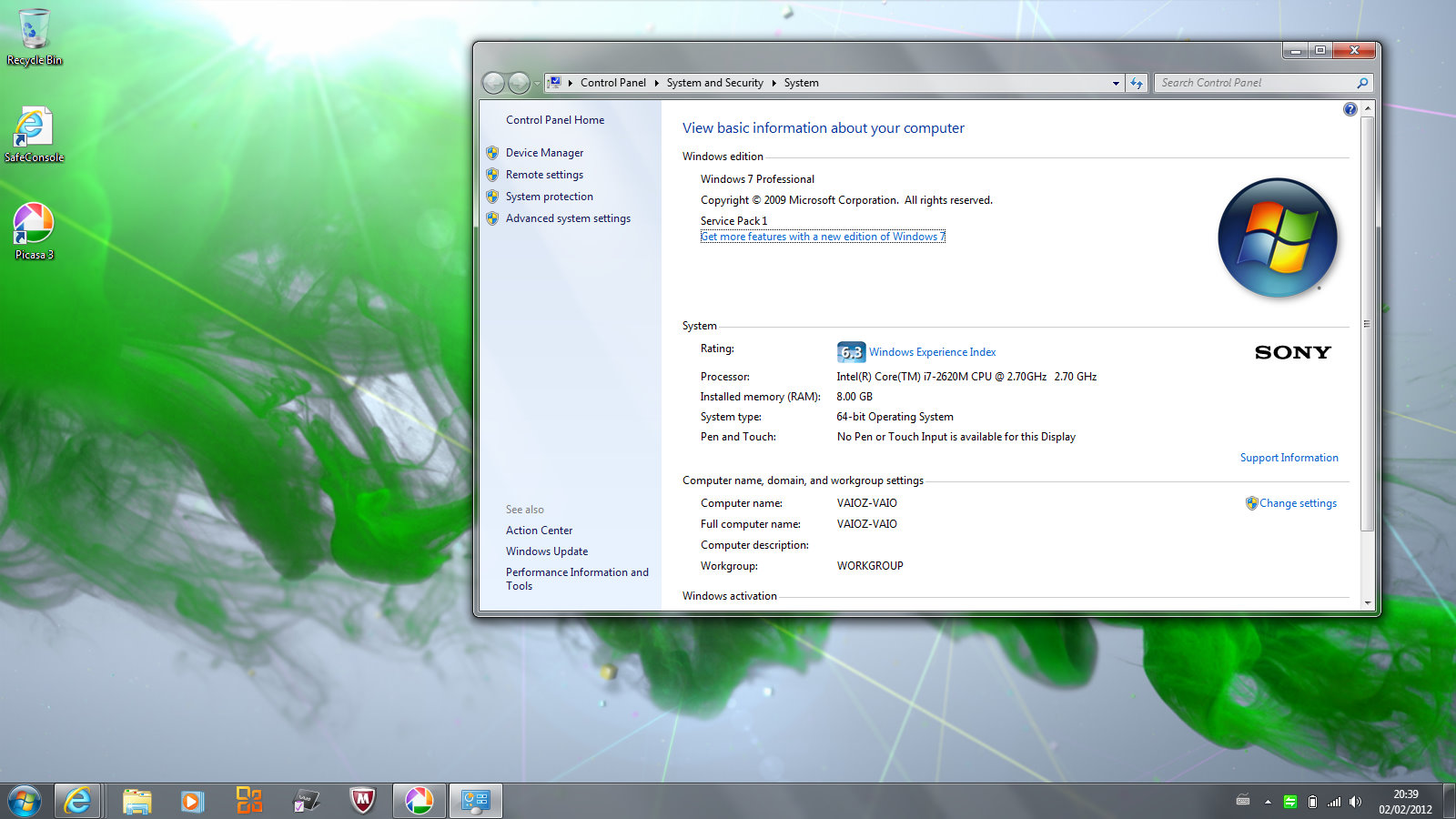Image resolution: width=1456 pixels, height=819 pixels.
Task: Open the volume speaker icon
Action: (1356, 802)
